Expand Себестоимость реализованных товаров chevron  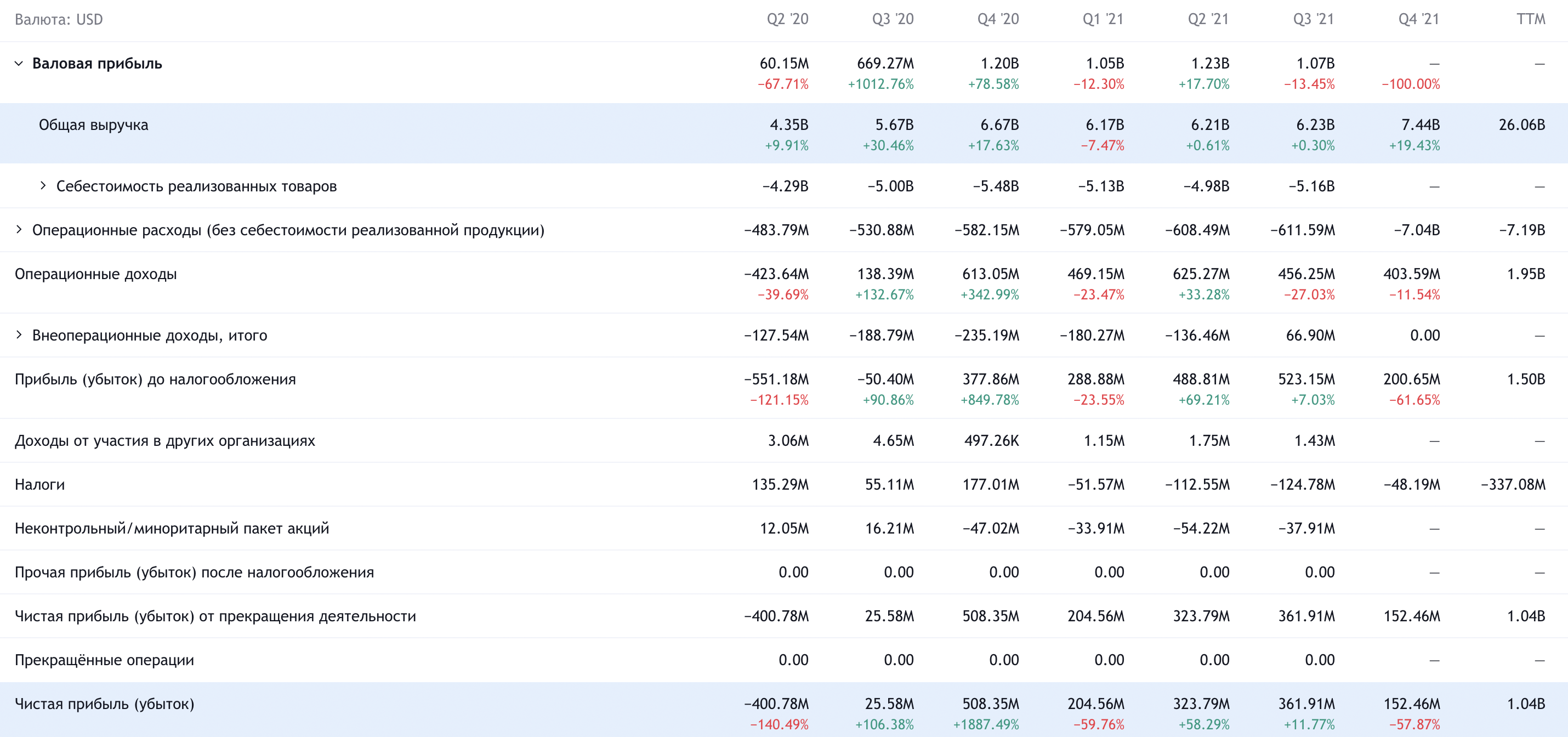(x=43, y=185)
